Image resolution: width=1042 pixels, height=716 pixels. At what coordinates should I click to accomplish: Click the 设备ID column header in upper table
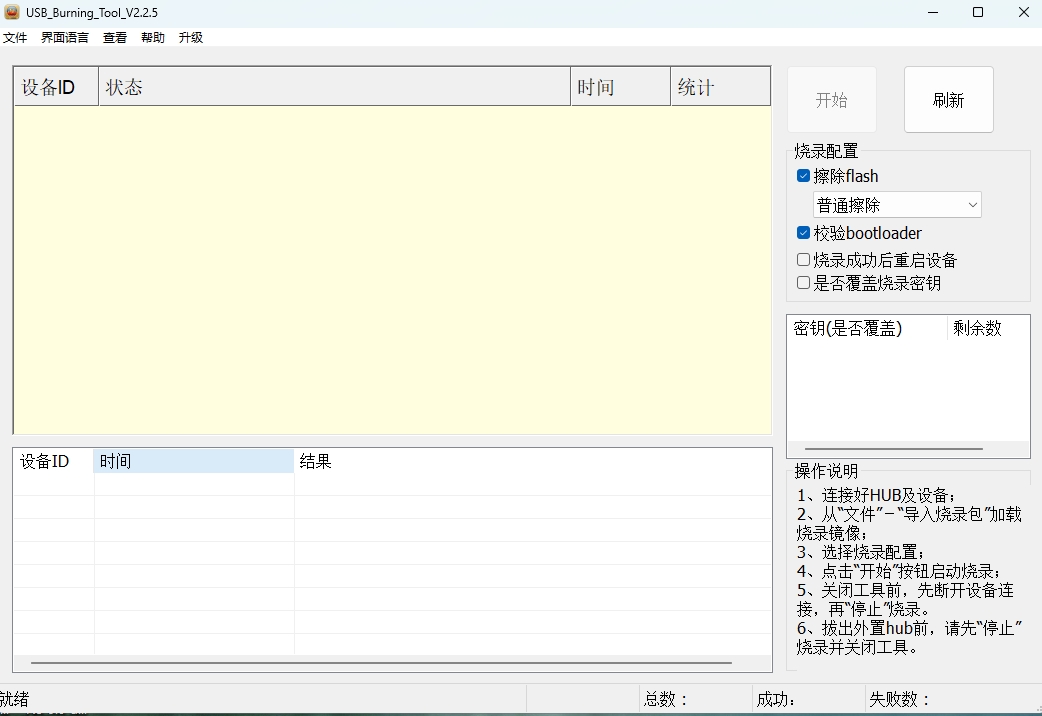coord(56,87)
